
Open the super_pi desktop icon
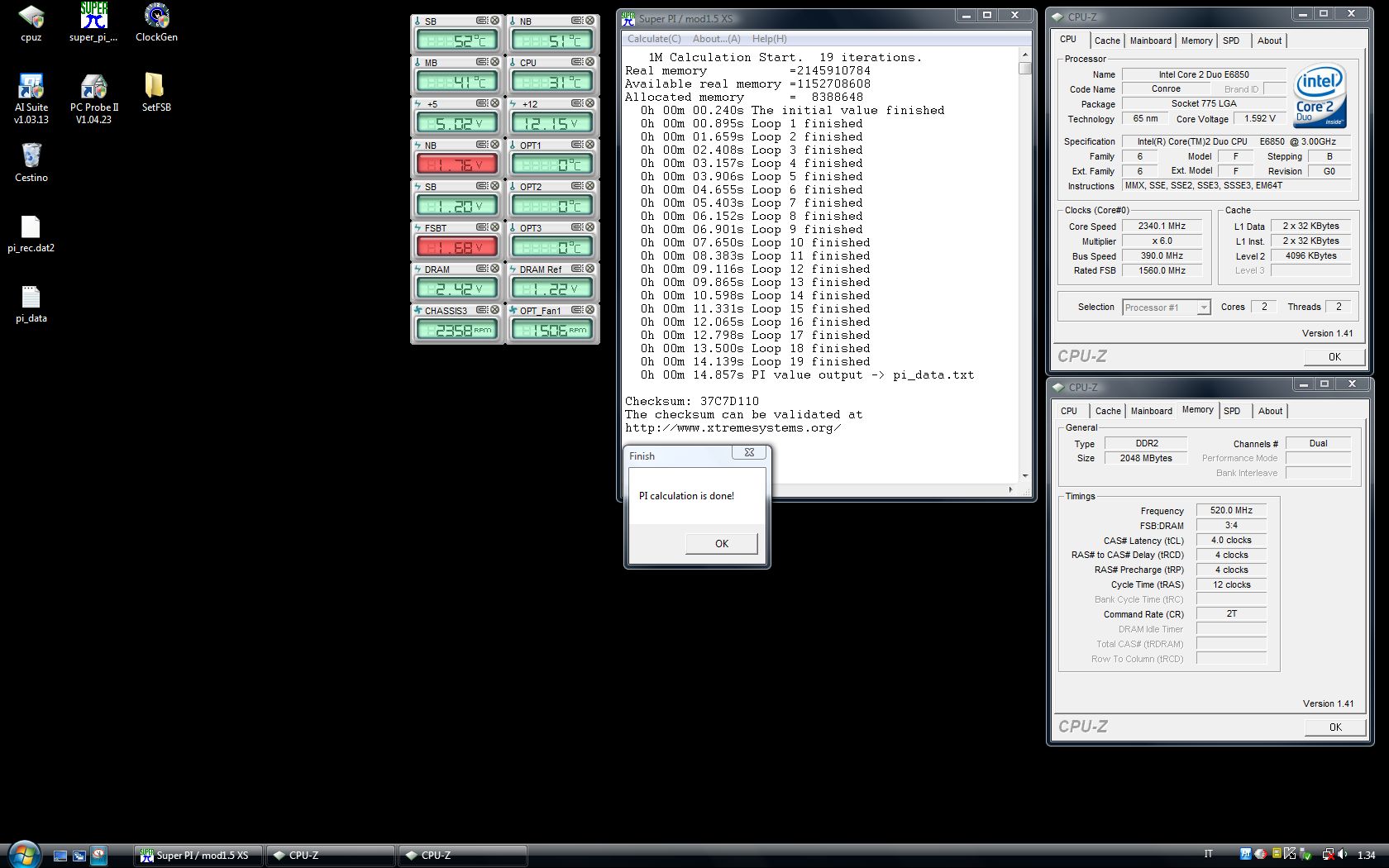[93, 23]
